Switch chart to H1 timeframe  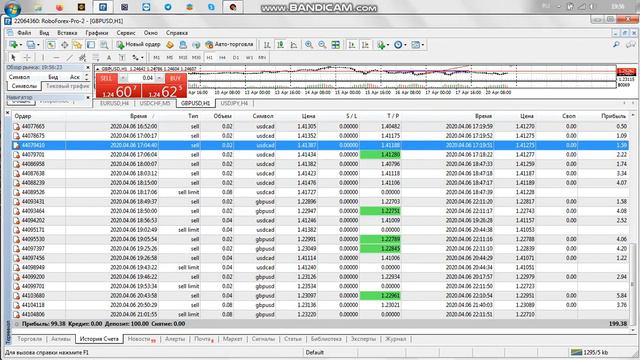tap(209, 58)
